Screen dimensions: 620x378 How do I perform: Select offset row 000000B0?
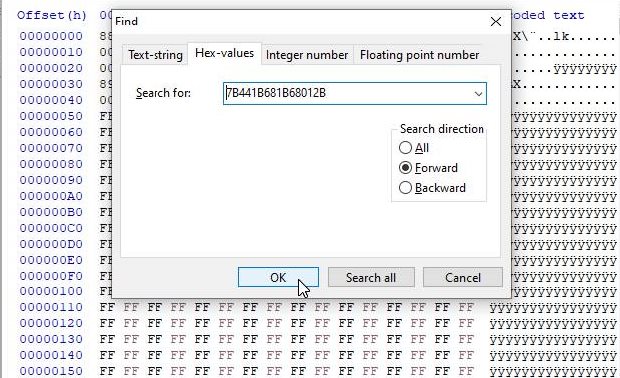pyautogui.click(x=51, y=212)
